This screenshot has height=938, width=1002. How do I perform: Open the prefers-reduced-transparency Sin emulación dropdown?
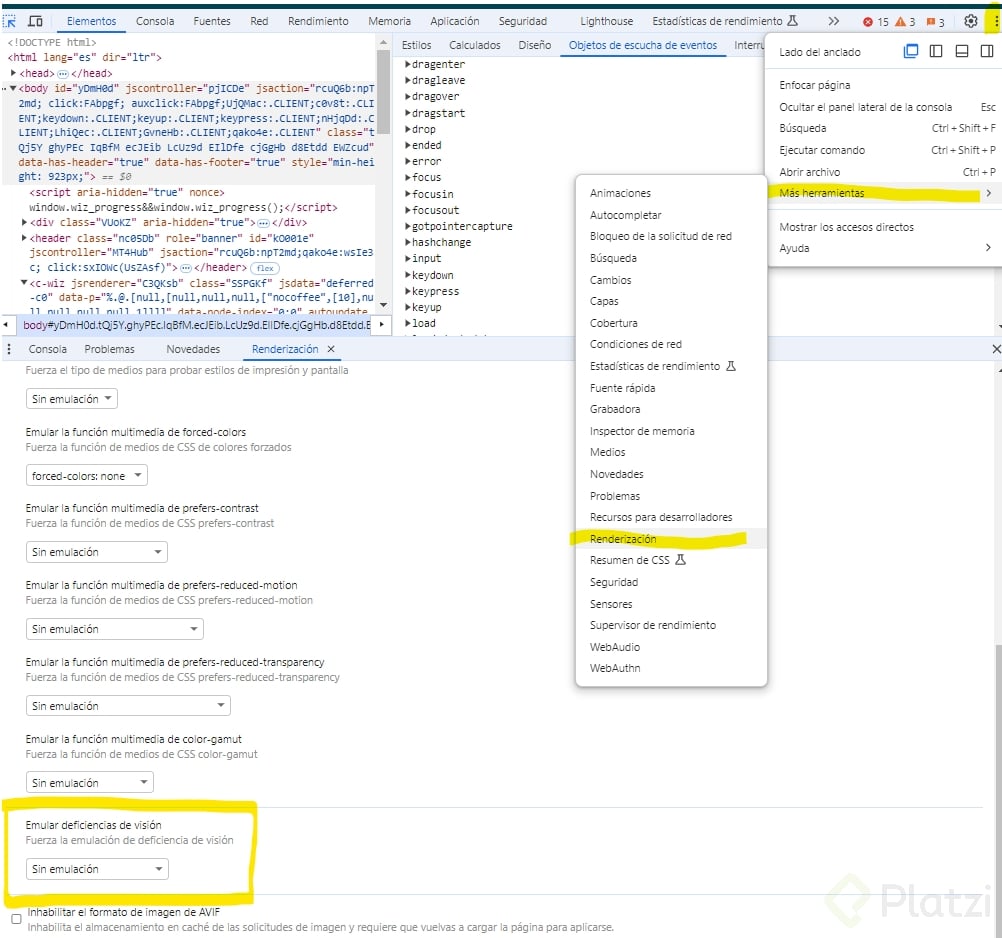click(128, 705)
